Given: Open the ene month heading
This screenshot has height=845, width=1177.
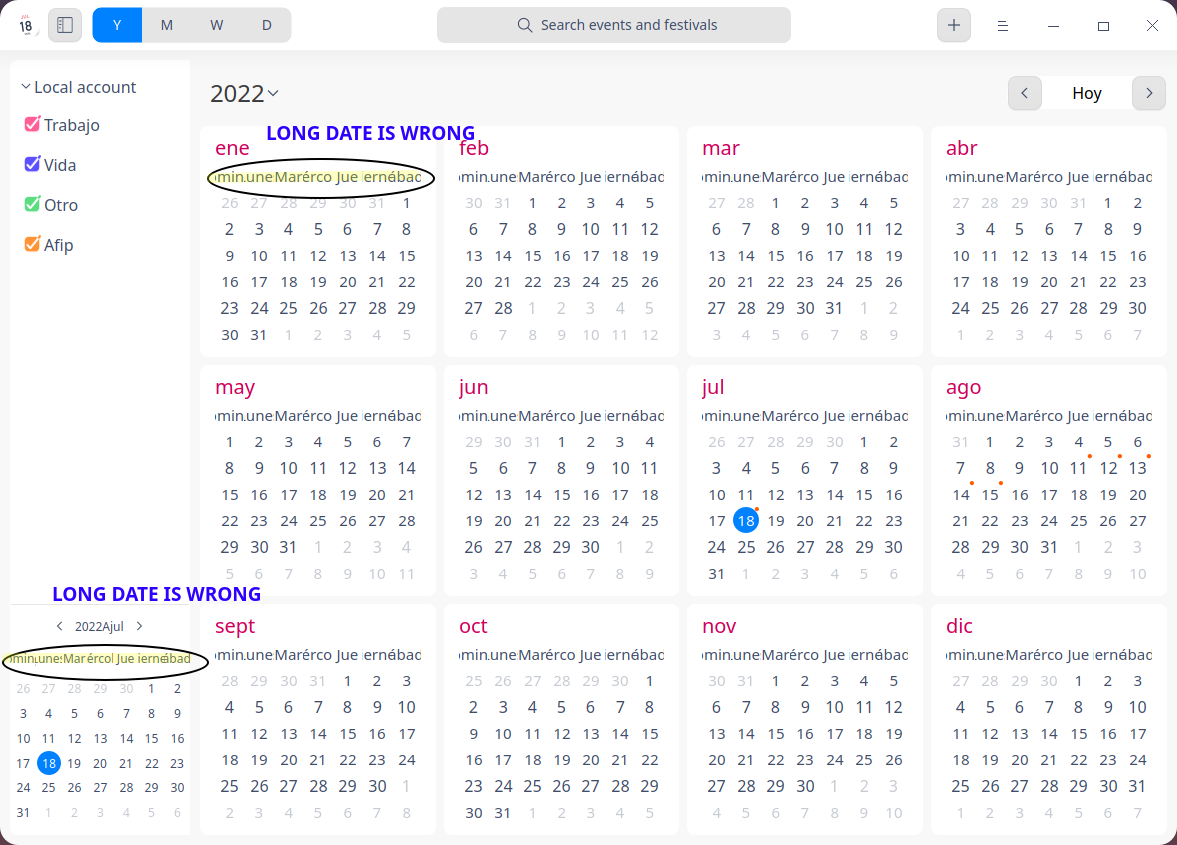Looking at the screenshot, I should (x=232, y=148).
